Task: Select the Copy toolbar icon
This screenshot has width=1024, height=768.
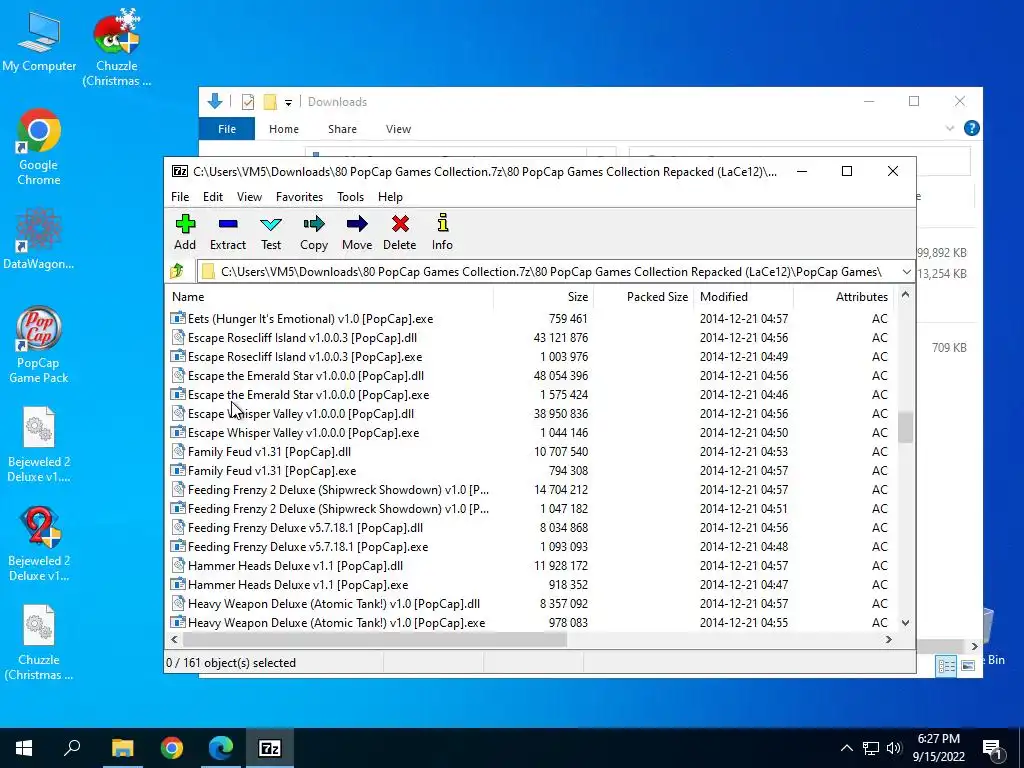Action: coord(313,232)
